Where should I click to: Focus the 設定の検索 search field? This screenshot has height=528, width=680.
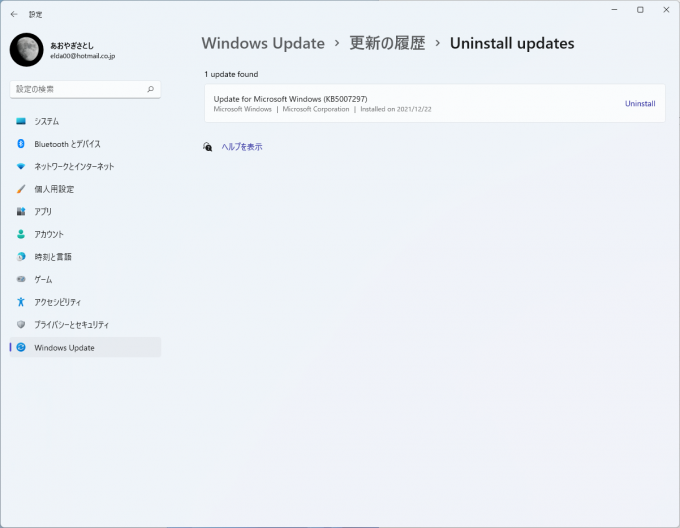[x=85, y=89]
